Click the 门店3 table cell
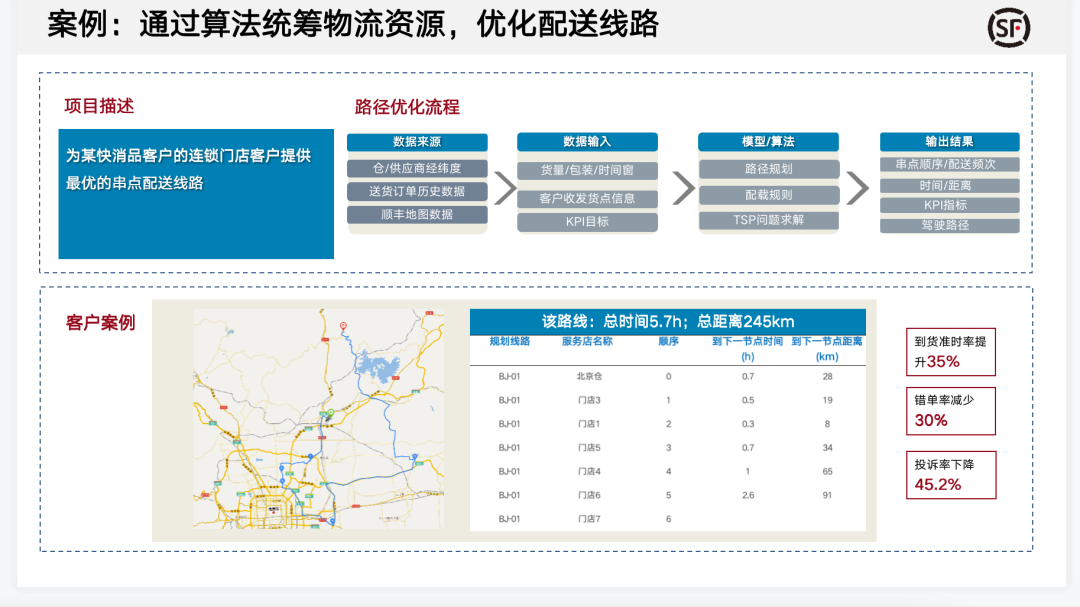 pos(589,400)
